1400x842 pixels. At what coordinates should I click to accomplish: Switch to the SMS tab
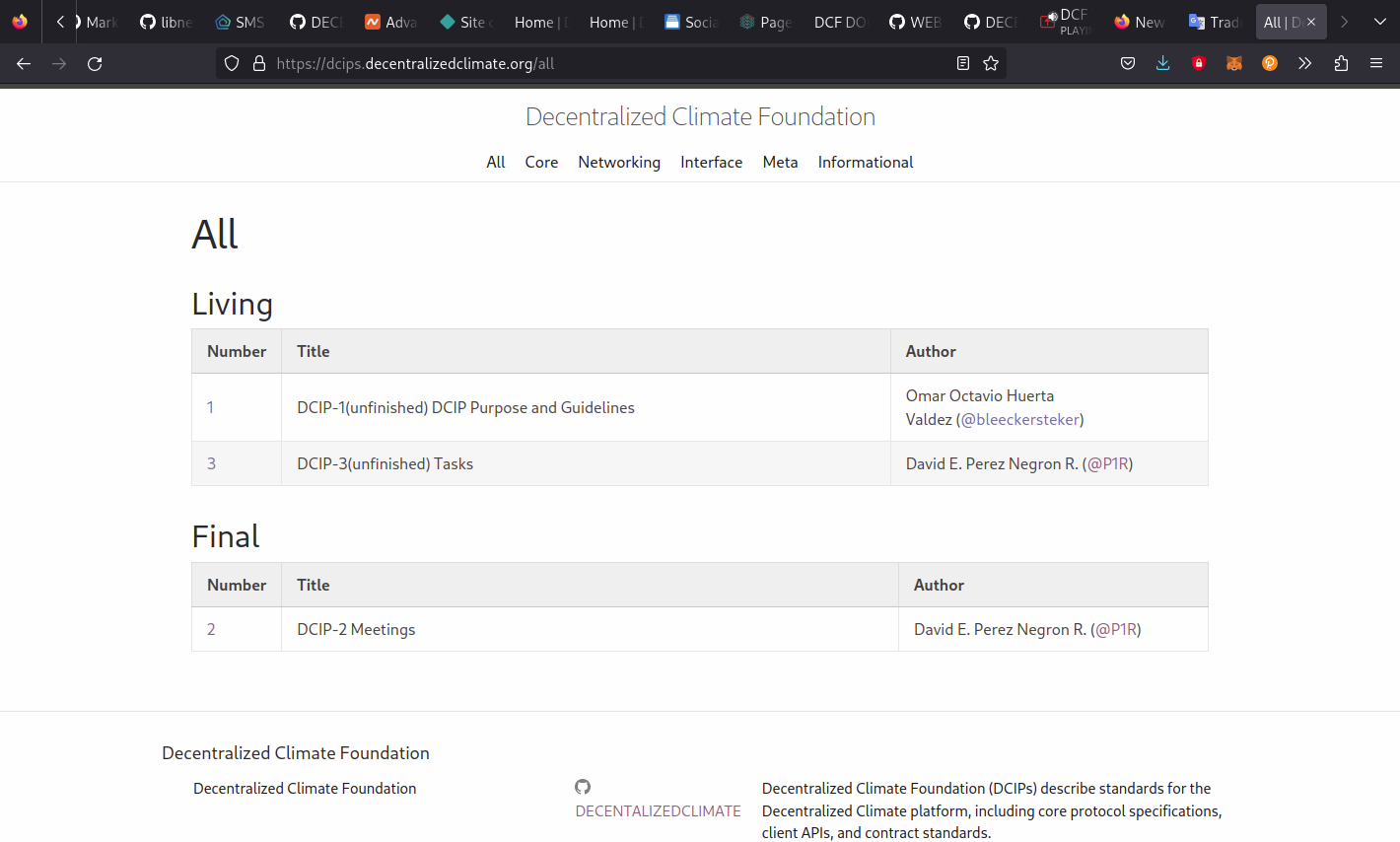coord(241,22)
